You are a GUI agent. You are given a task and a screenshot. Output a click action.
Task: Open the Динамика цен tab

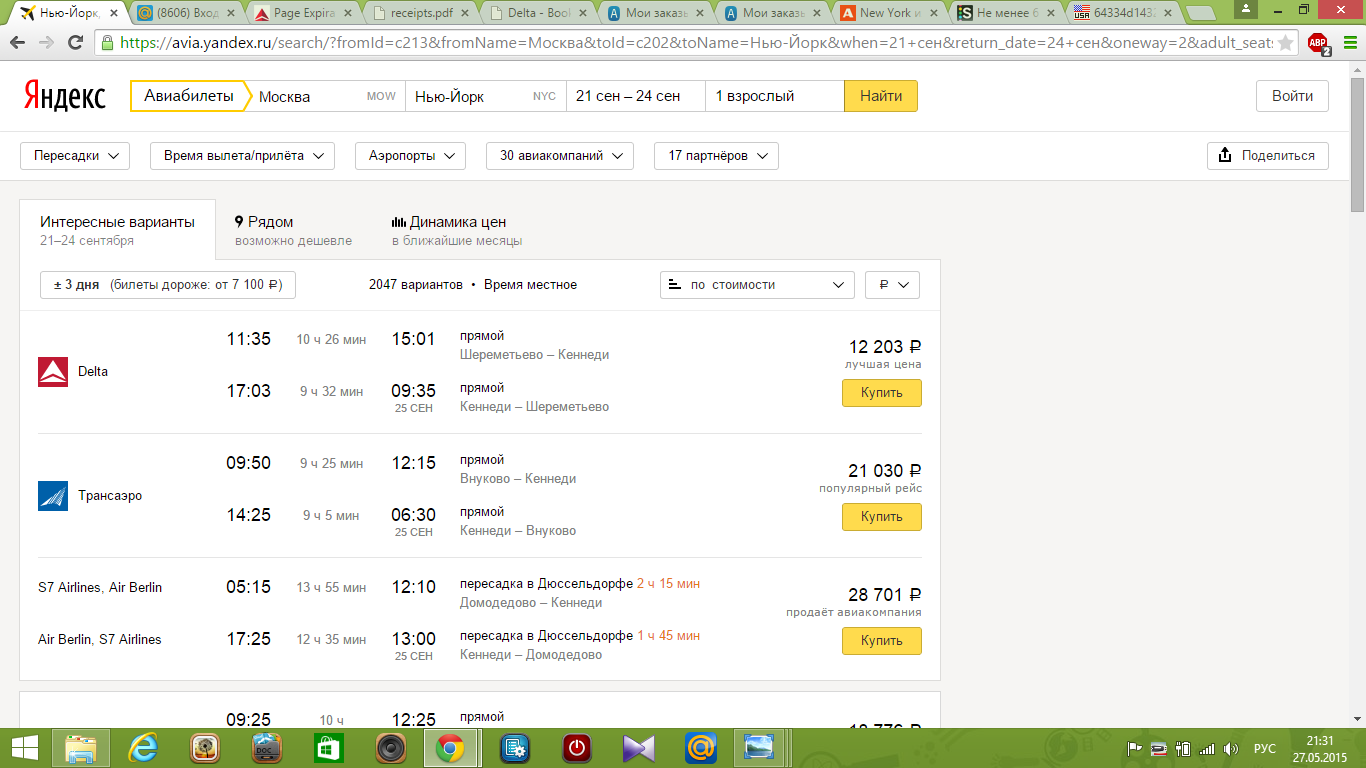456,230
